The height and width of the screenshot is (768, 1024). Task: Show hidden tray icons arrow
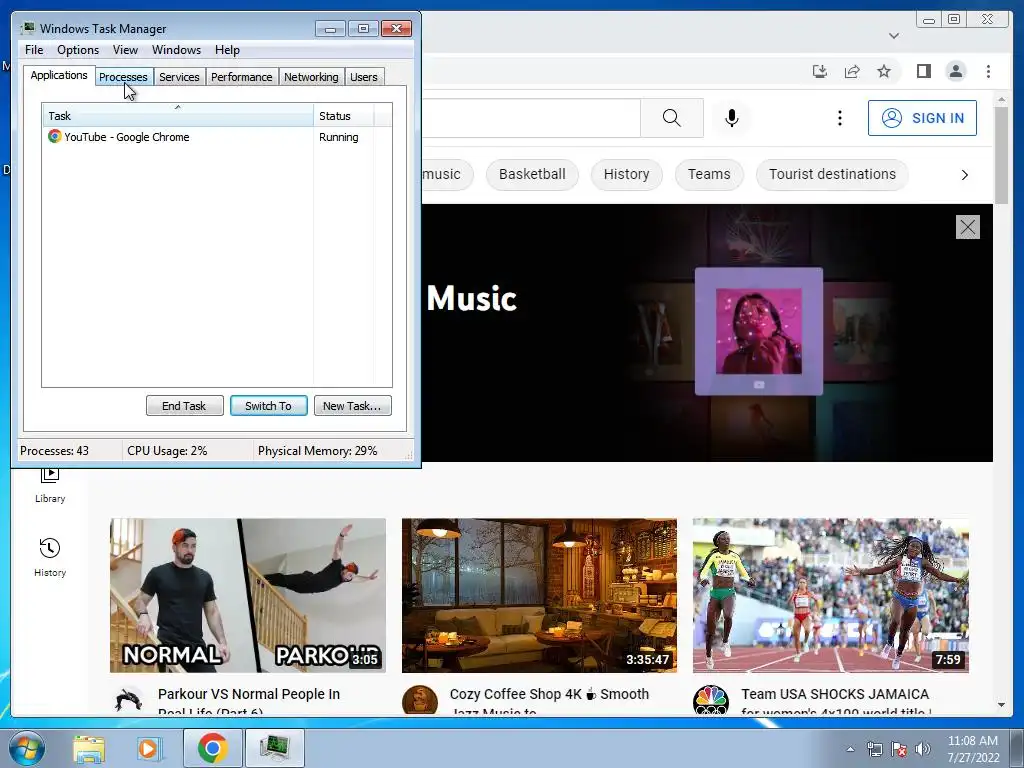point(850,749)
